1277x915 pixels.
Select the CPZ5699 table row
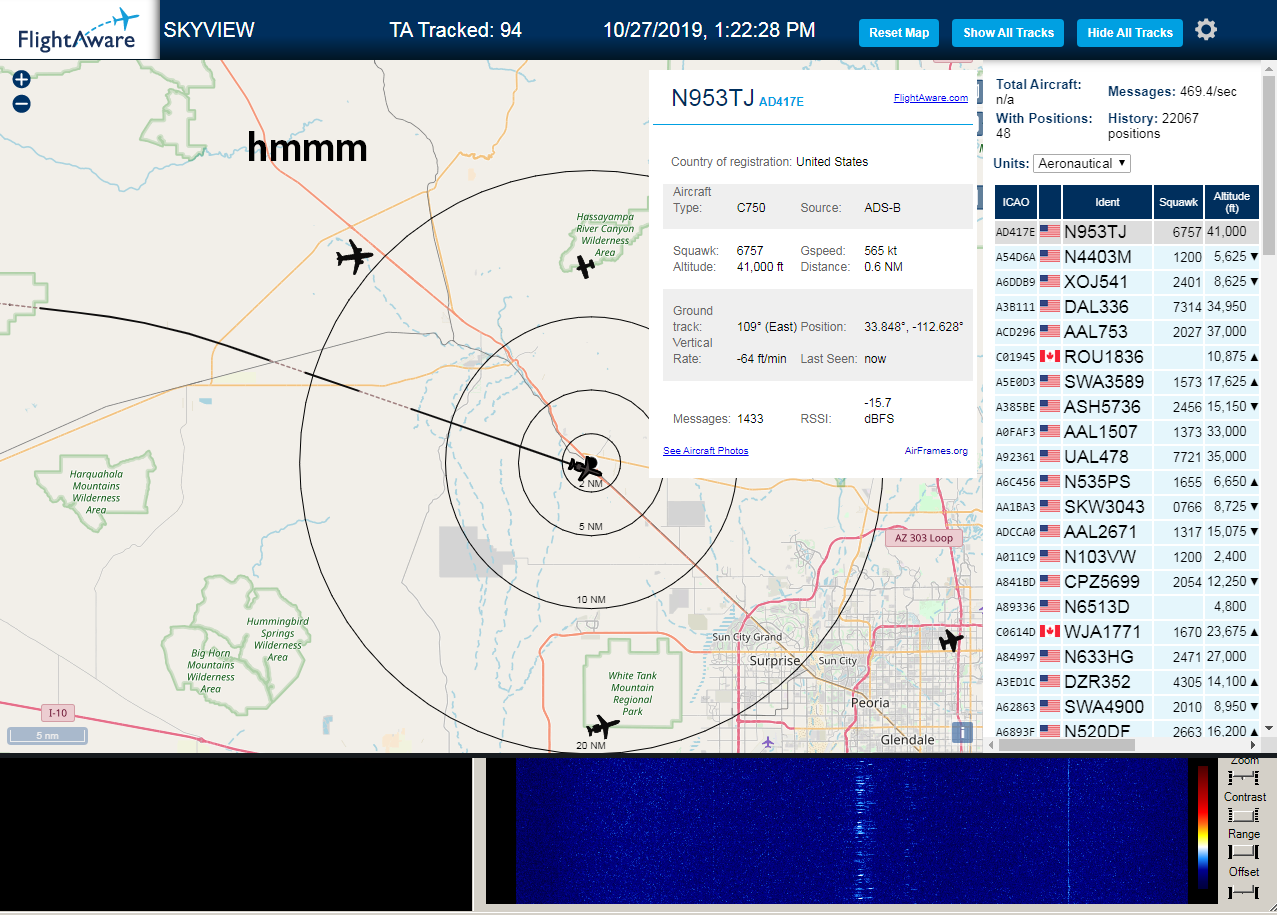coord(1126,581)
